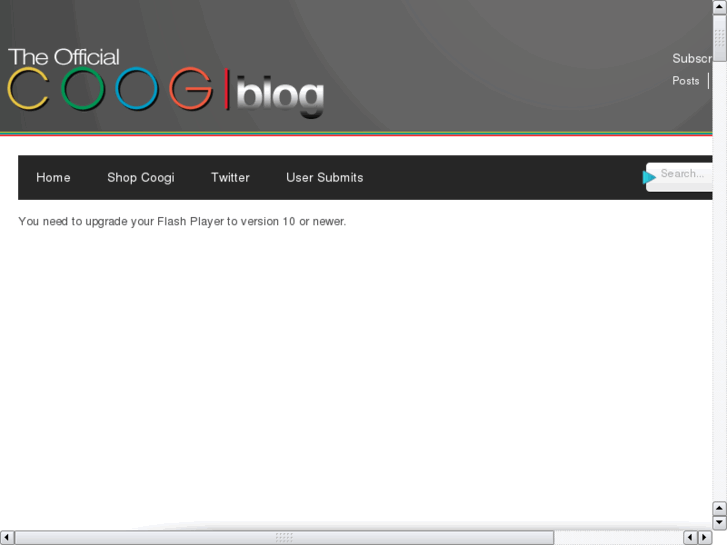The height and width of the screenshot is (545, 727).
Task: Open the Home menu item
Action: tap(53, 178)
